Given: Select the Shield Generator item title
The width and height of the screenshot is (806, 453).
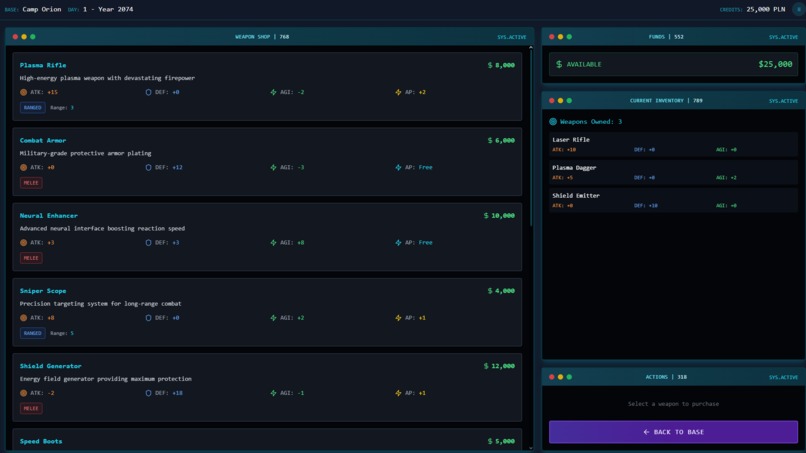Looking at the screenshot, I should 50,366.
